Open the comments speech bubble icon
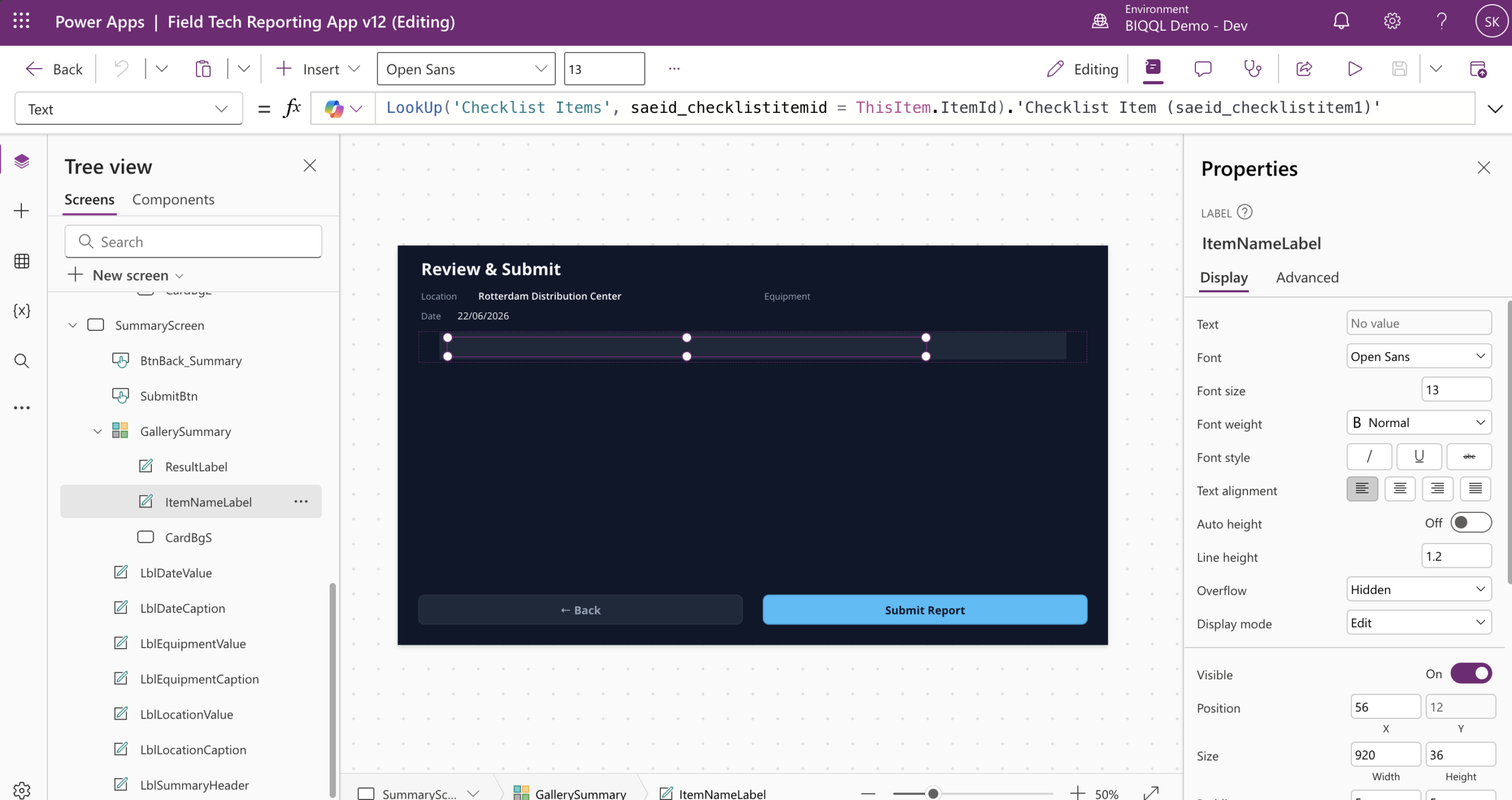 tap(1203, 69)
